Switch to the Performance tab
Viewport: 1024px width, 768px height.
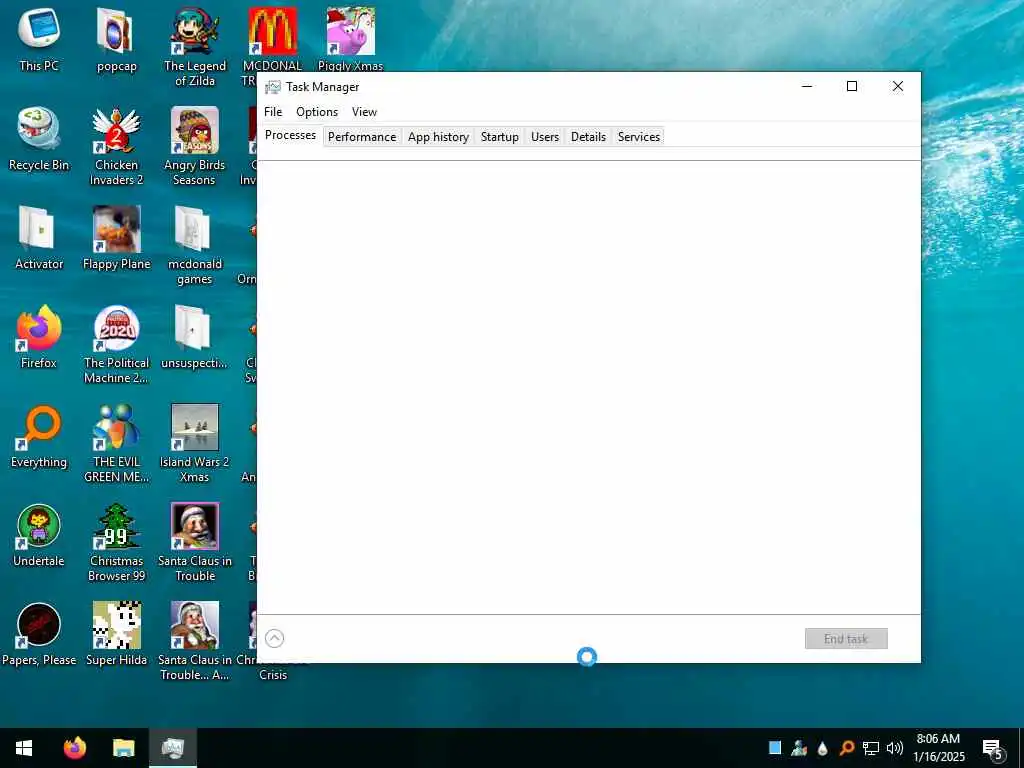(x=362, y=136)
